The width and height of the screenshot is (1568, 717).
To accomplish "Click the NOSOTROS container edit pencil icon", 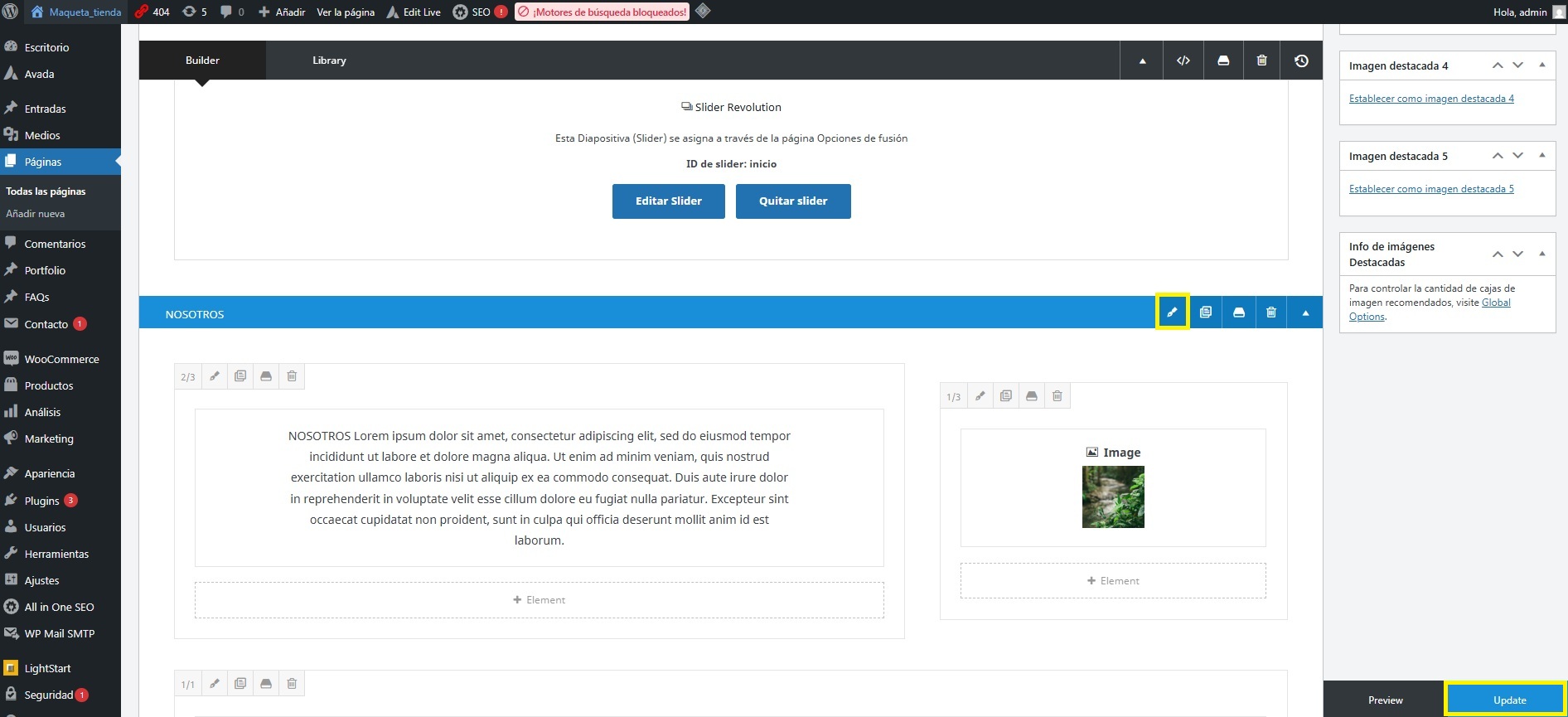I will (x=1172, y=312).
